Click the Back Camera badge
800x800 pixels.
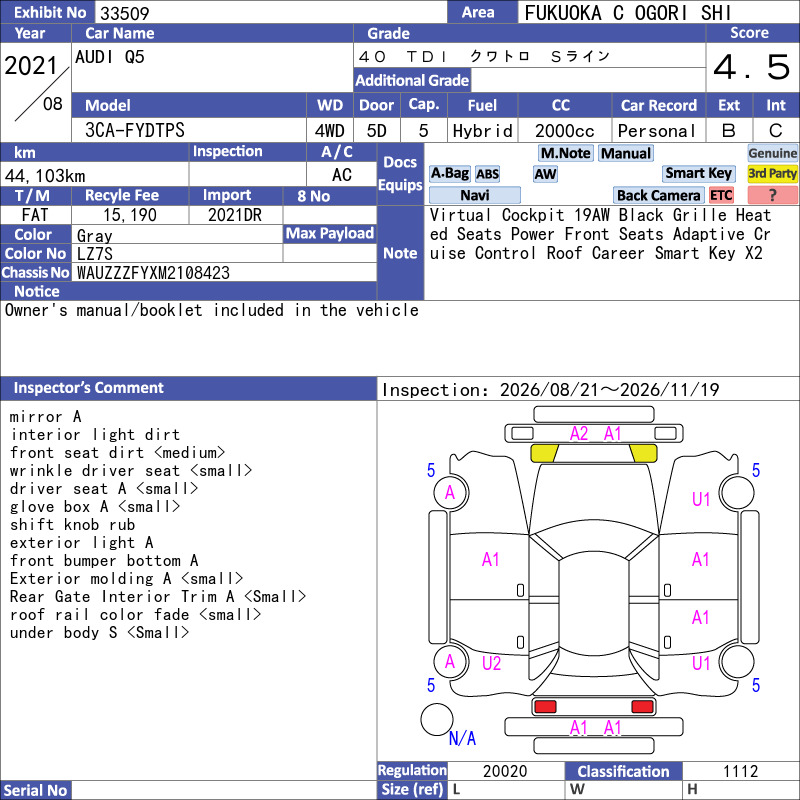click(x=658, y=195)
